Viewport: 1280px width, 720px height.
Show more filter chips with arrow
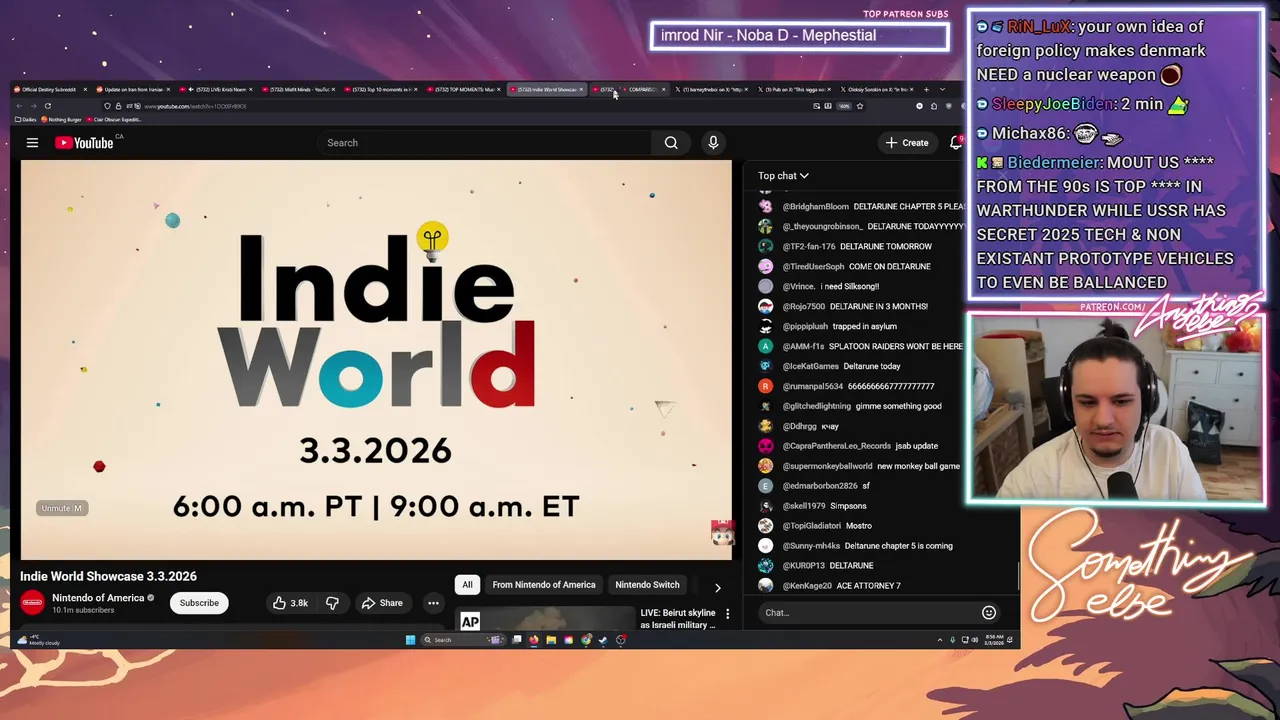(717, 587)
